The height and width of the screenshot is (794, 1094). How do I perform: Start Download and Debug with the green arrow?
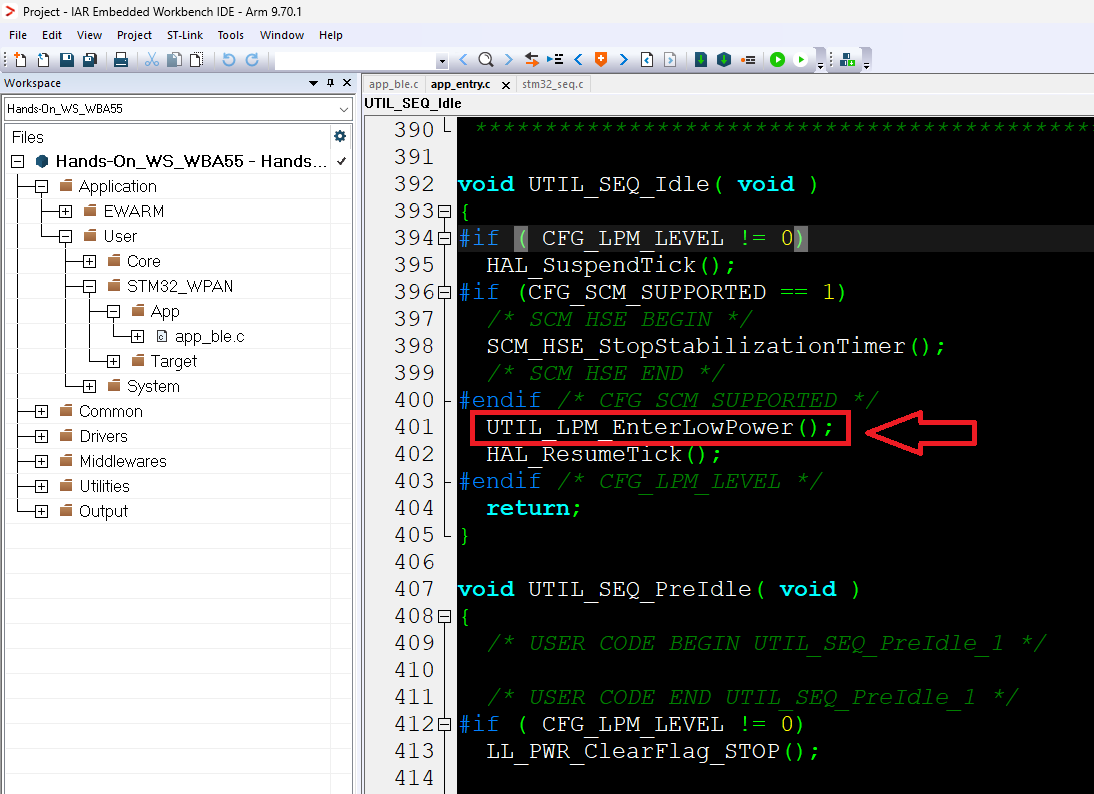pos(778,59)
